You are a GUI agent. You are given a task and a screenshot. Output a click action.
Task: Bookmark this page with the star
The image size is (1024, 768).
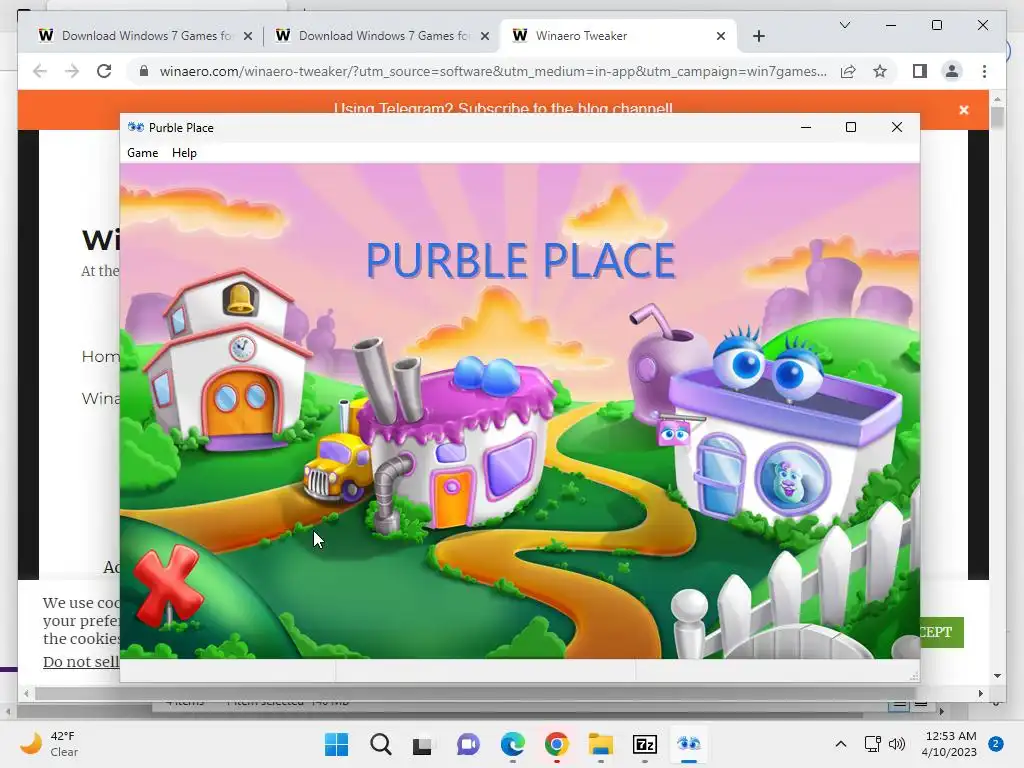[880, 71]
